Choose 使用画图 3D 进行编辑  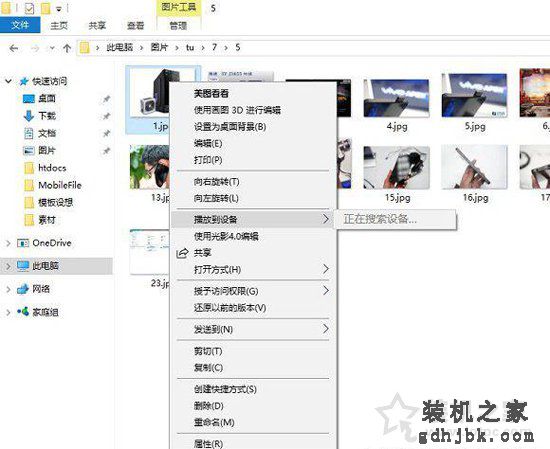(x=237, y=110)
